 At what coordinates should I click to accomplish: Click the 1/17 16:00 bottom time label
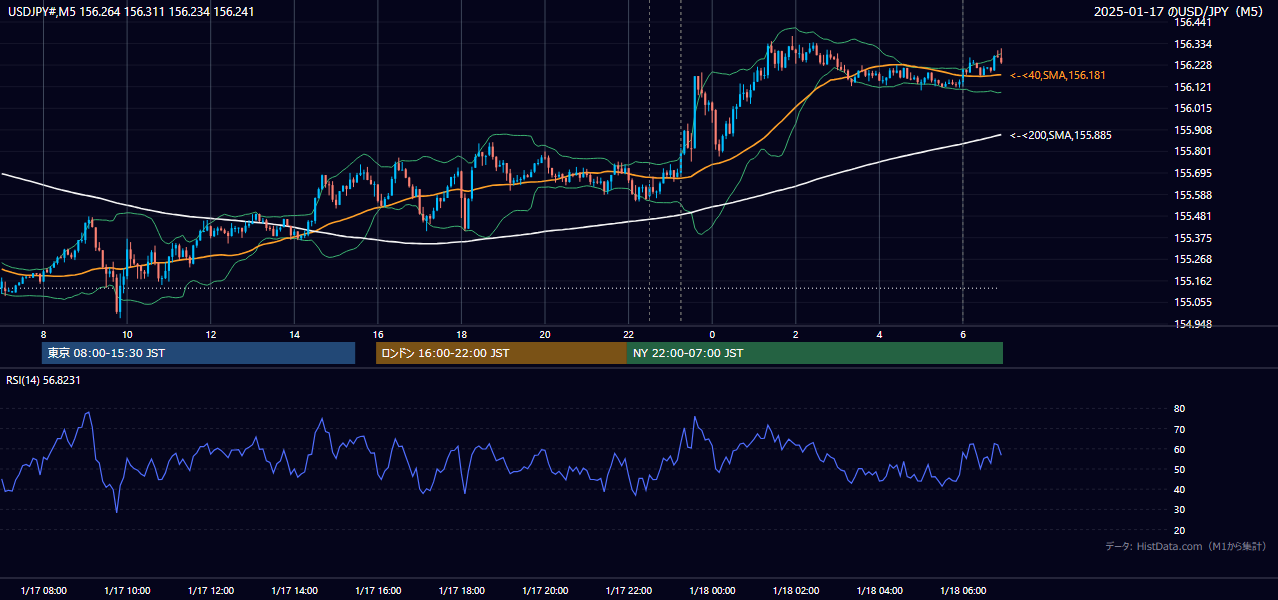coord(377,591)
